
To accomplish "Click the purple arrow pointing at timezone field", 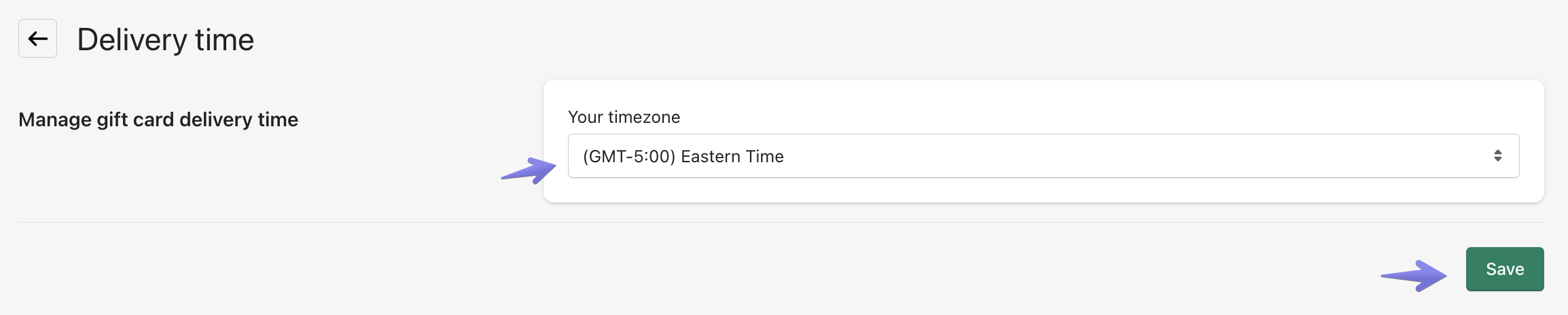I will click(x=530, y=170).
